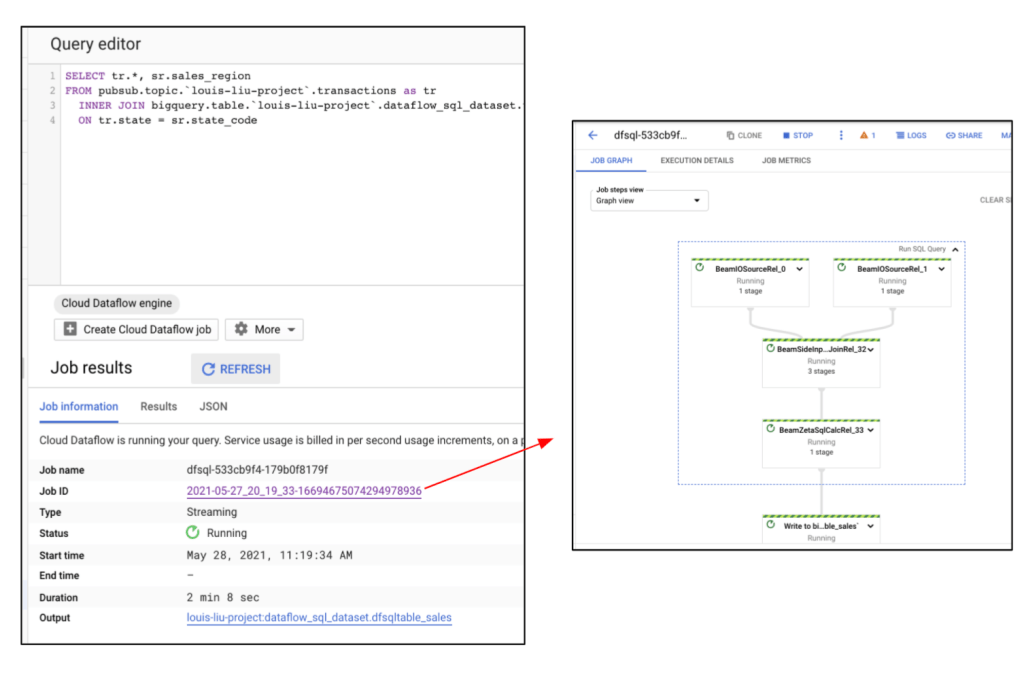Clone the Dataflow job

(x=744, y=135)
